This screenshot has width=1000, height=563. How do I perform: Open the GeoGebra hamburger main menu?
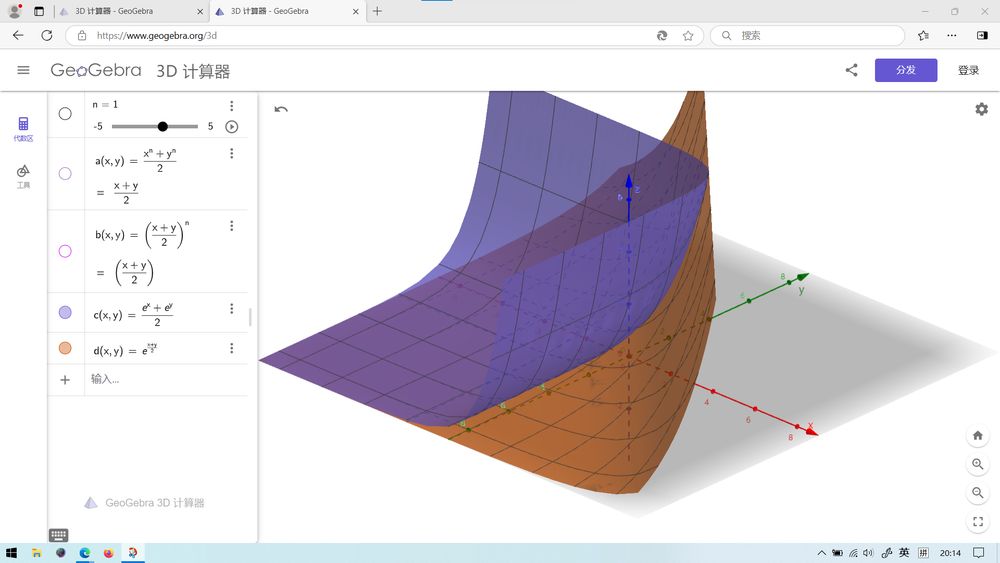[x=24, y=70]
